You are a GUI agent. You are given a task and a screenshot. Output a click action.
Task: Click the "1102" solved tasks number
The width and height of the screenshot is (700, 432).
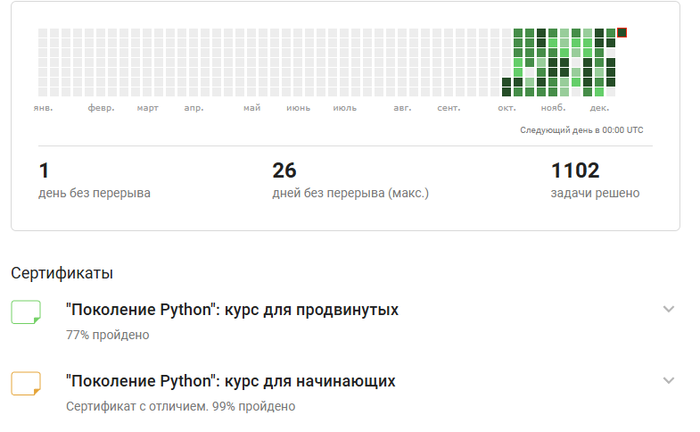point(575,170)
